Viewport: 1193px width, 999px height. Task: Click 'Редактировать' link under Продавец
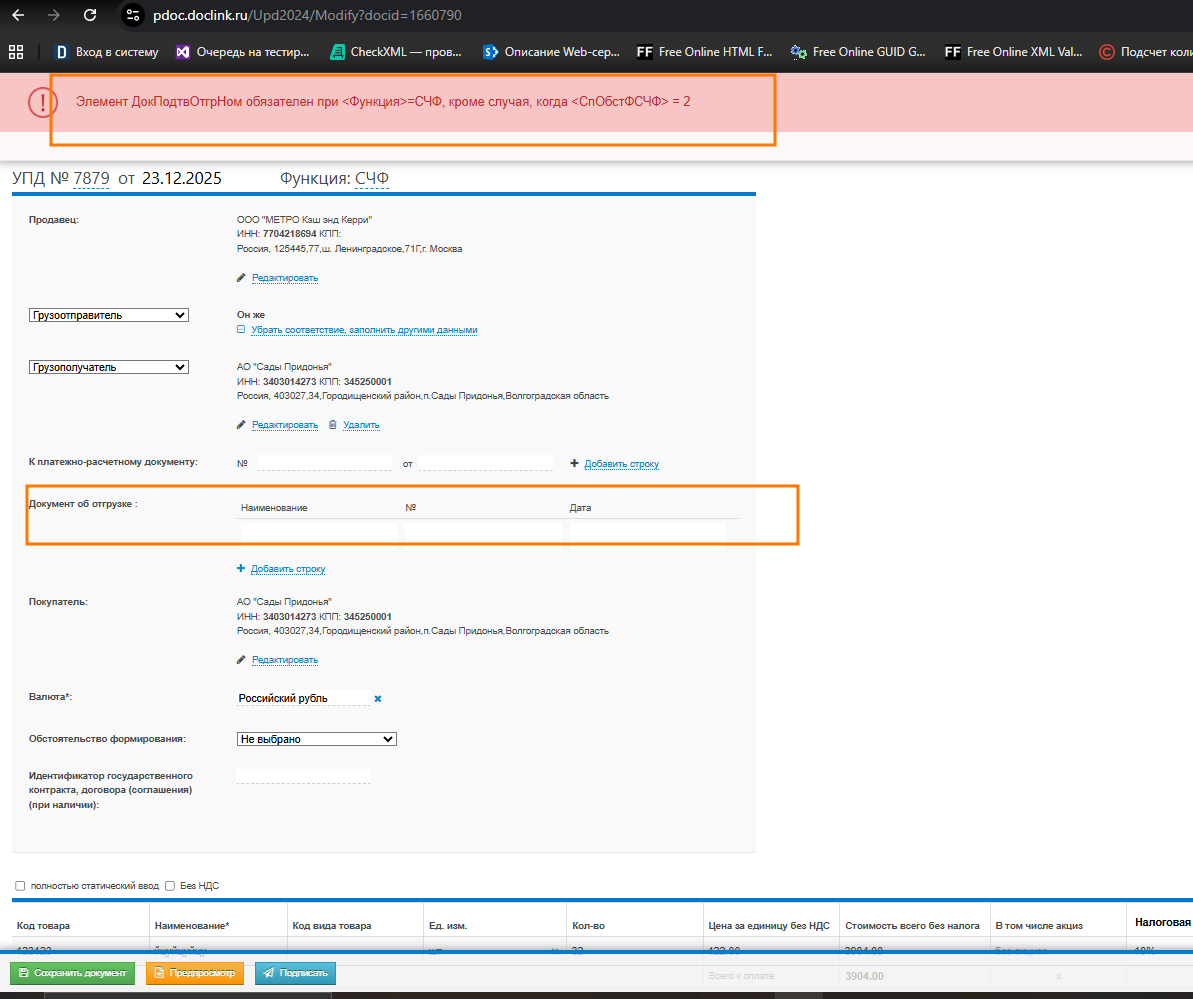[285, 278]
